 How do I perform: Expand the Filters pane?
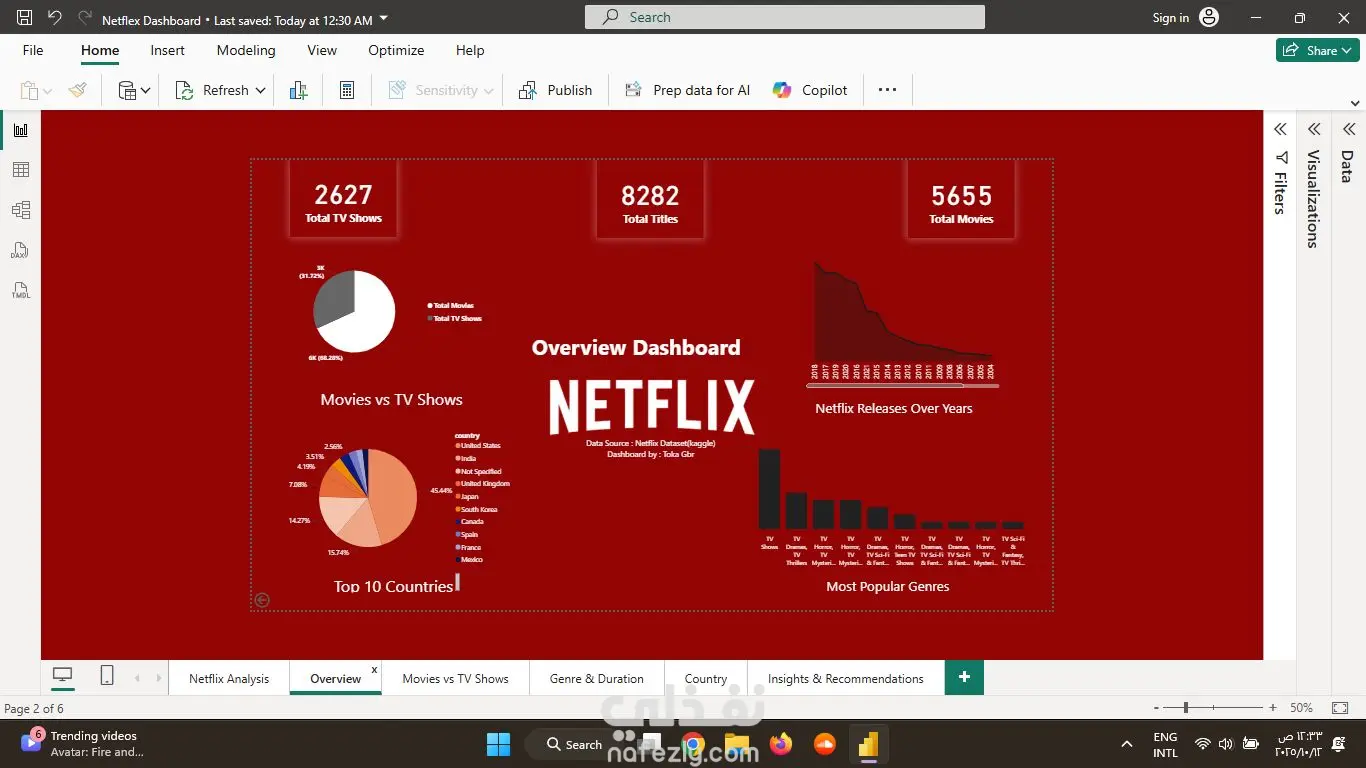[x=1281, y=129]
